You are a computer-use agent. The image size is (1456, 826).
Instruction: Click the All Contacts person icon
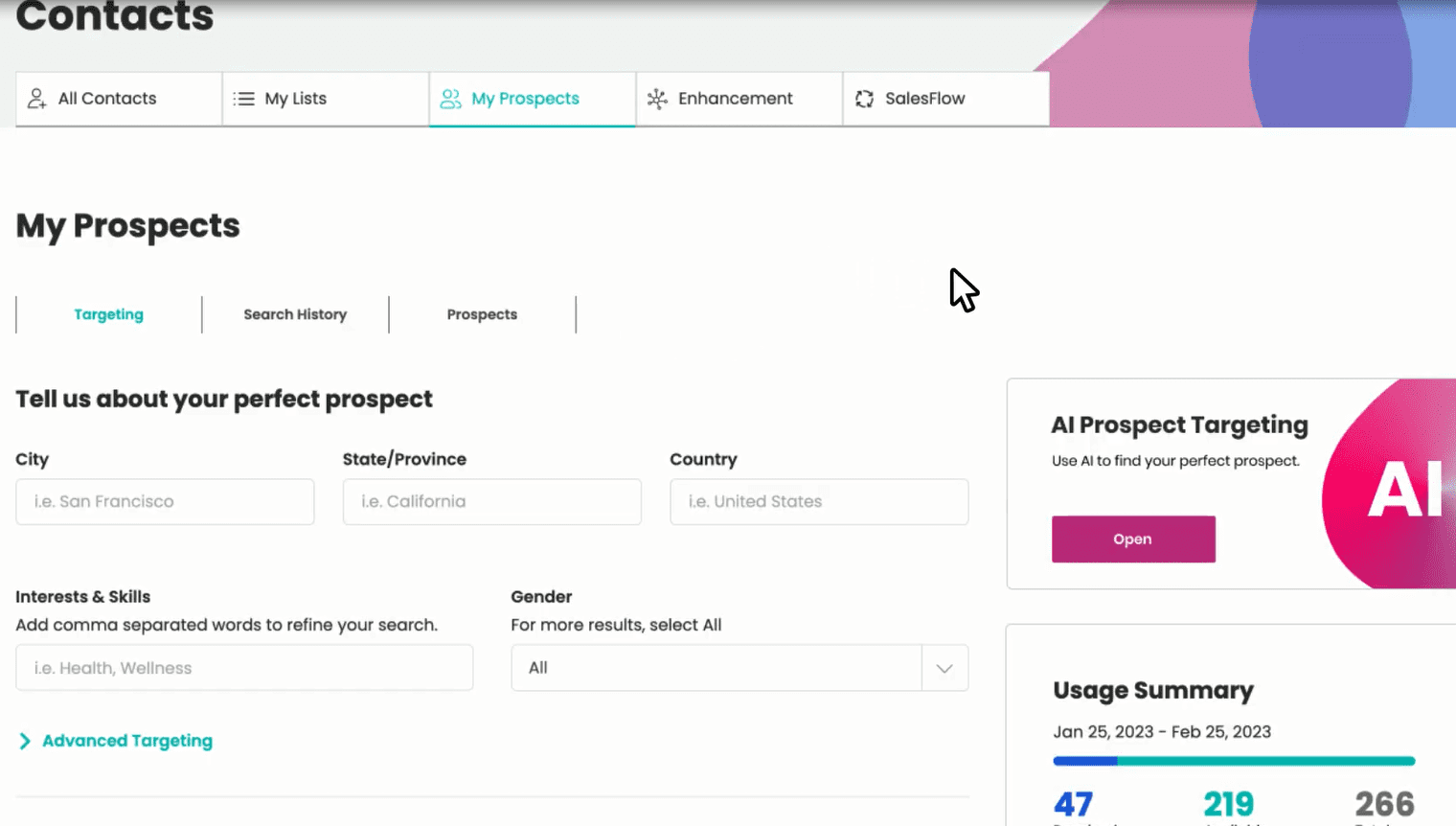coord(36,99)
